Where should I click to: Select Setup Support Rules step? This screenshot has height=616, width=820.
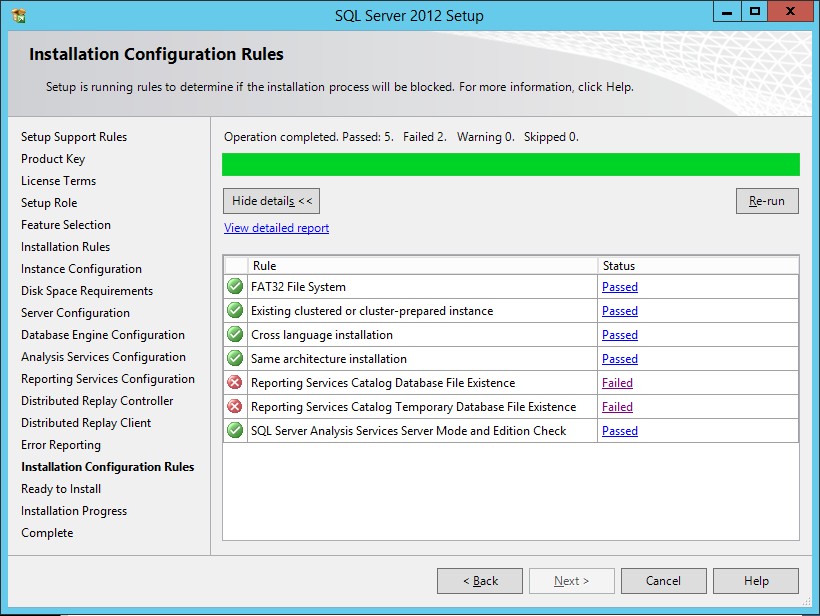point(74,137)
